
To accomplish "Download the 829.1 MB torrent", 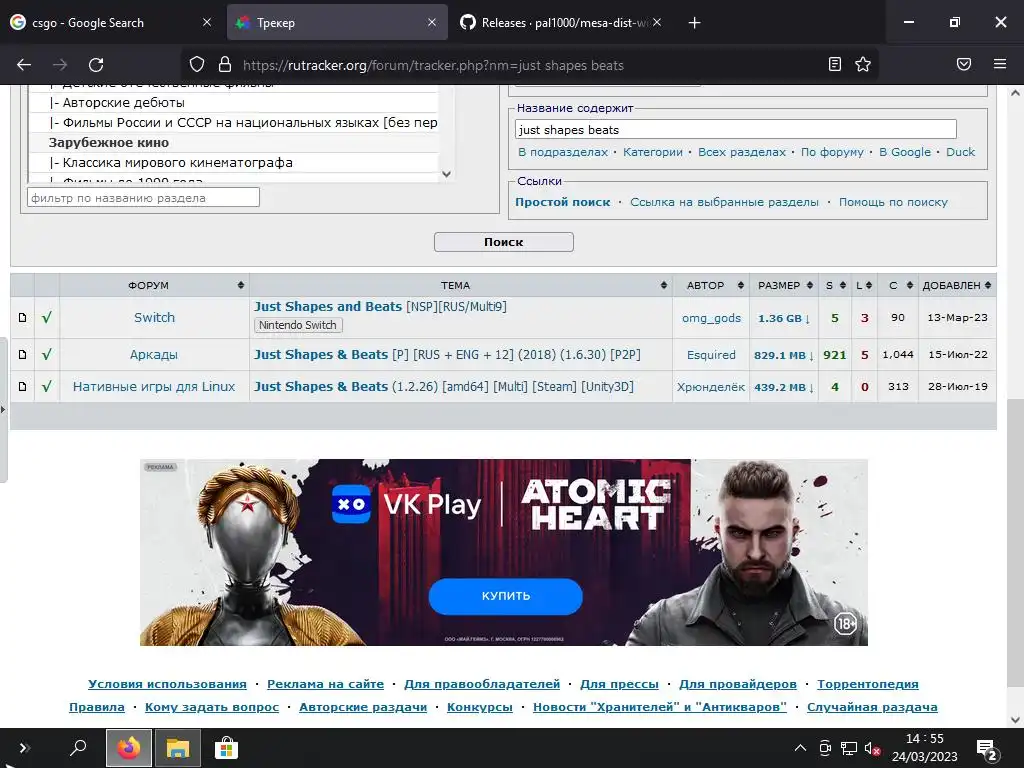I will pyautogui.click(x=784, y=355).
